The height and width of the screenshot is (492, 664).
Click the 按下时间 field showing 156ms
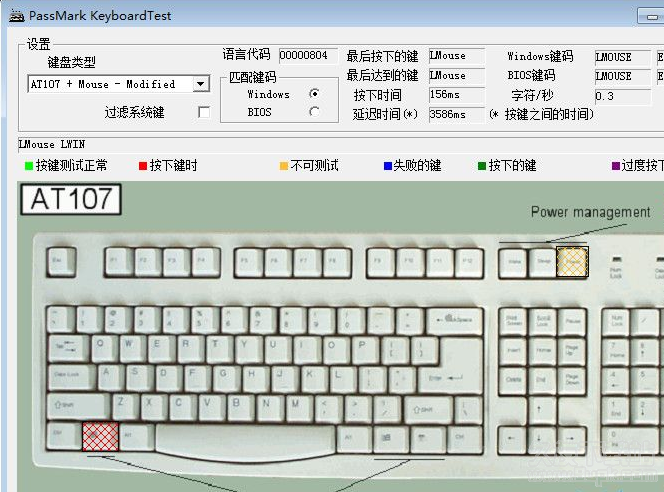coord(456,94)
